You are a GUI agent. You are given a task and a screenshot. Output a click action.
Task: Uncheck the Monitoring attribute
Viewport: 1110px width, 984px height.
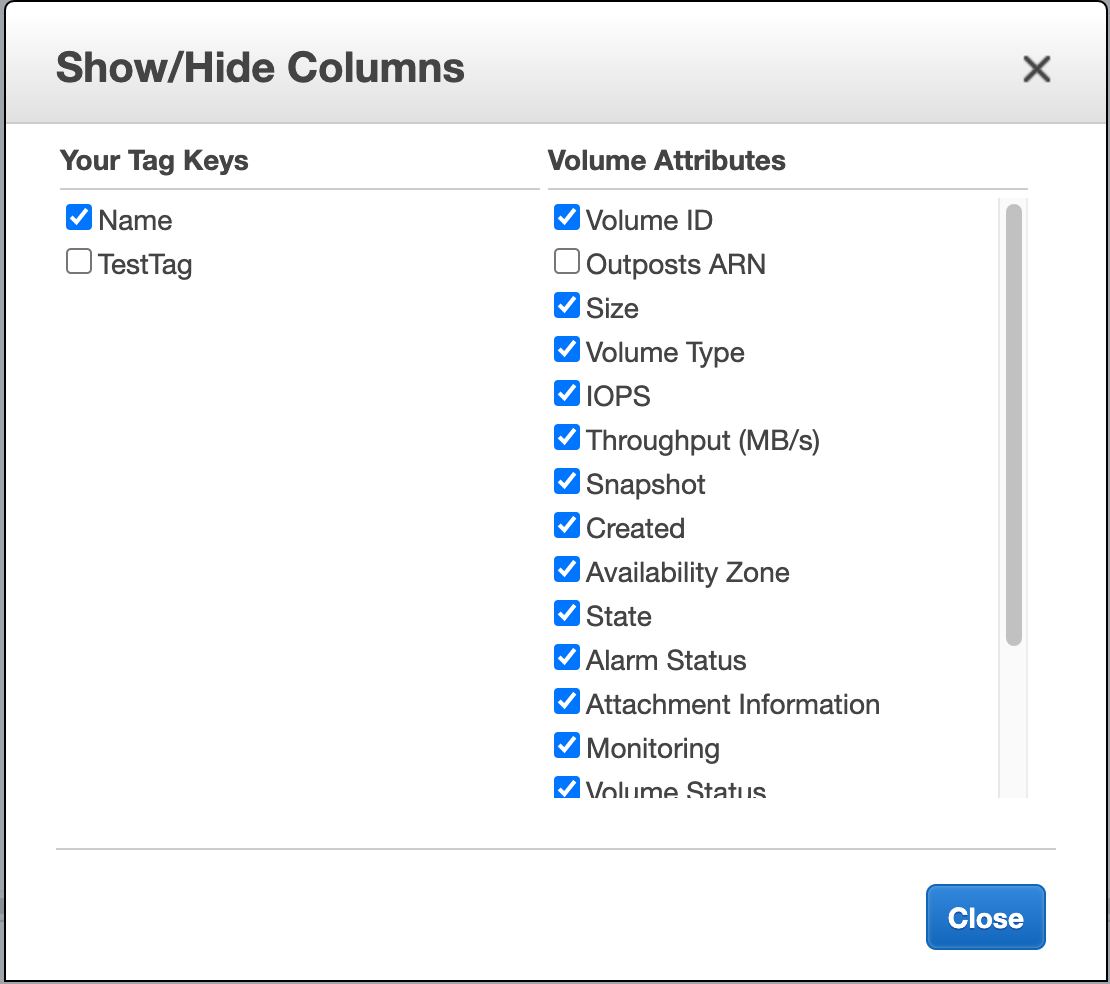567,745
